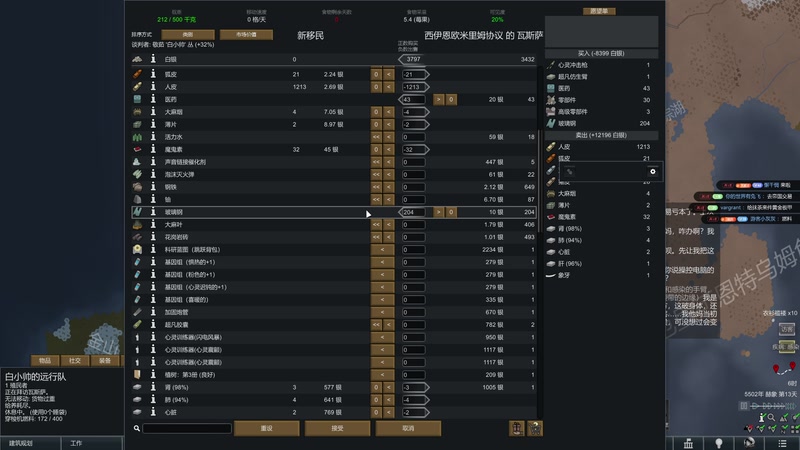Open info icon for 超凡胶囊 row

[153, 324]
